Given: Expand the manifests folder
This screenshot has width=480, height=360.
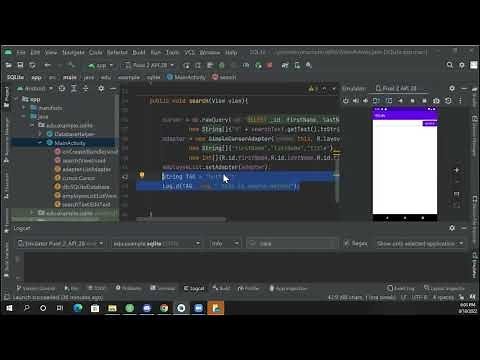Looking at the screenshot, I should (x=24, y=108).
